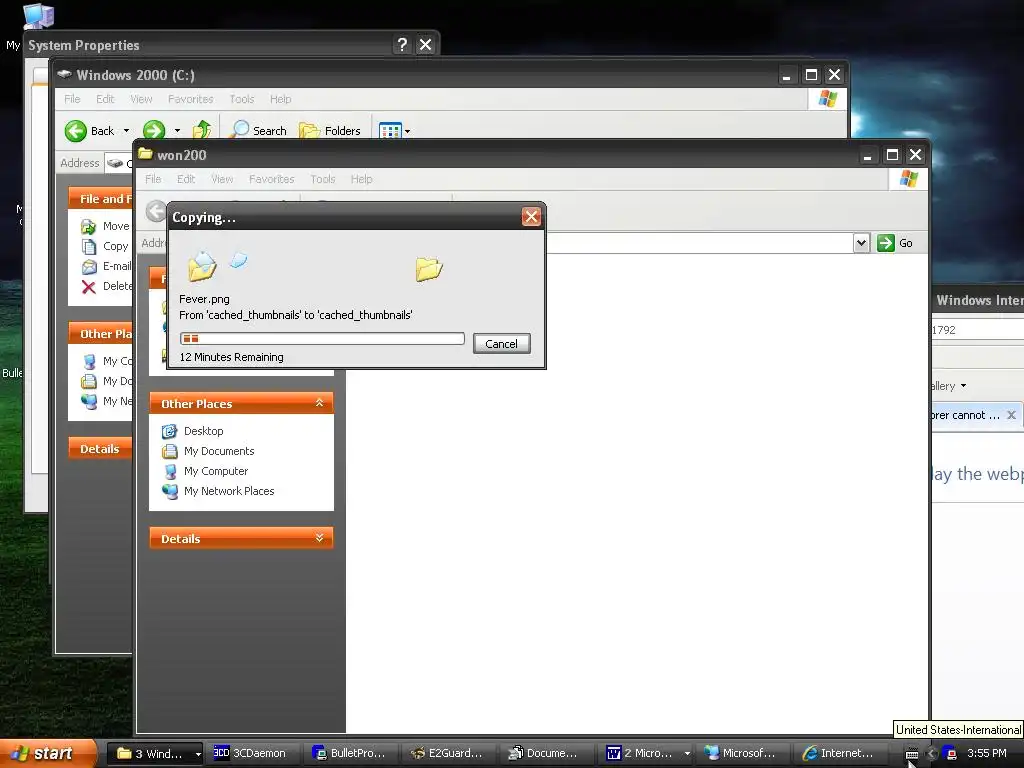Open File menu in Windows 2000 (C:) window
This screenshot has height=768, width=1024.
click(72, 99)
